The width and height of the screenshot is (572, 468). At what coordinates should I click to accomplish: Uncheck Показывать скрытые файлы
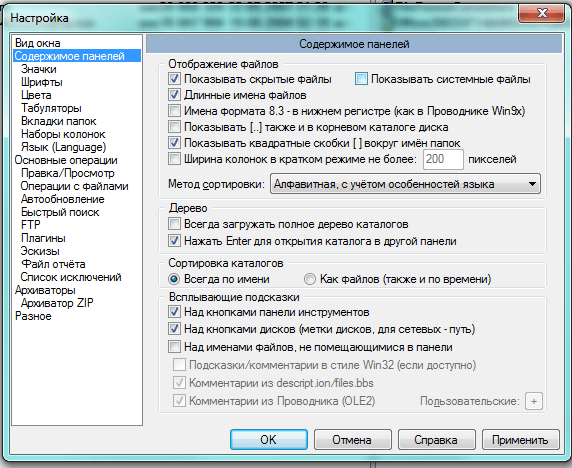click(174, 79)
